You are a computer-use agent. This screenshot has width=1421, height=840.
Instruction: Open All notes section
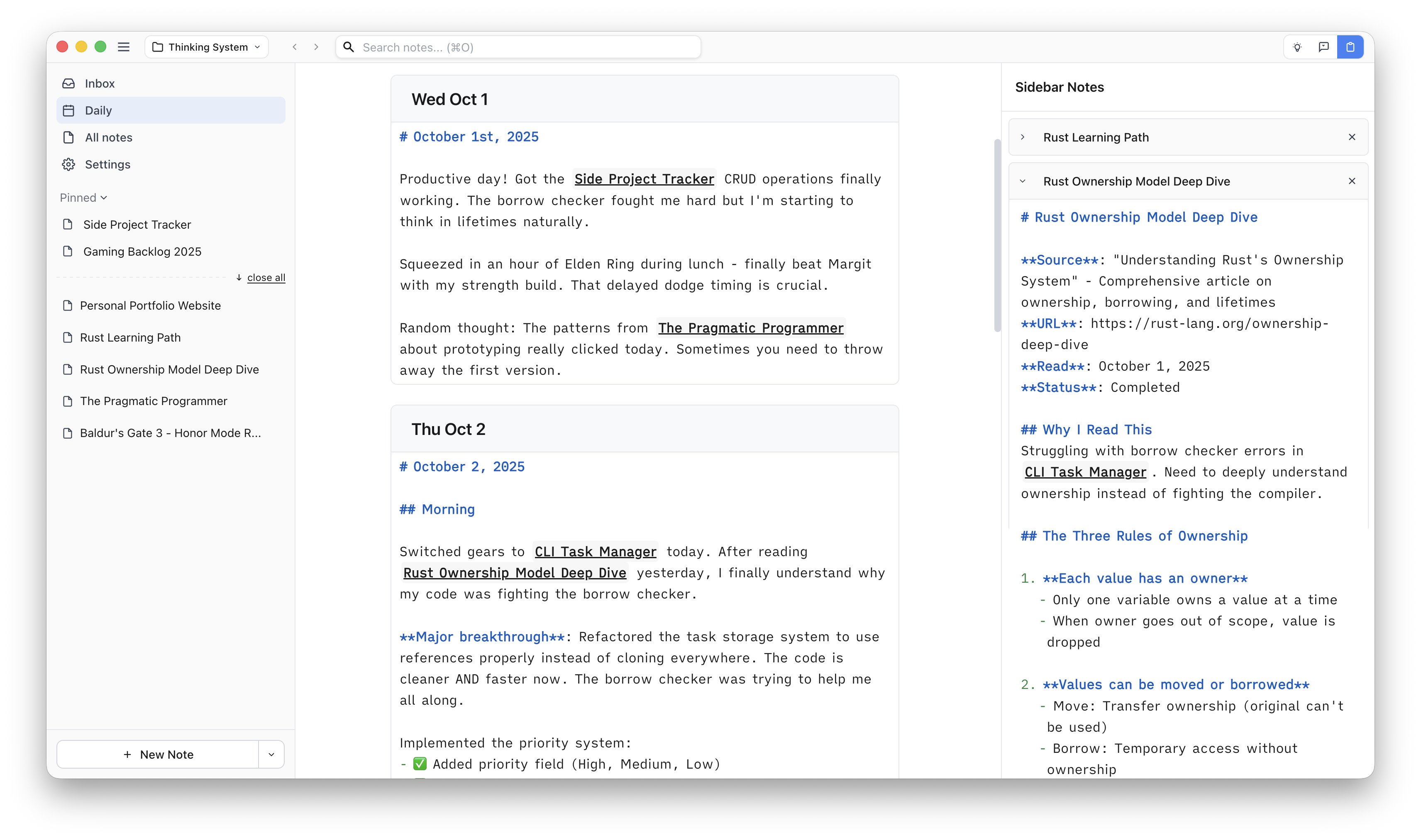pos(108,137)
